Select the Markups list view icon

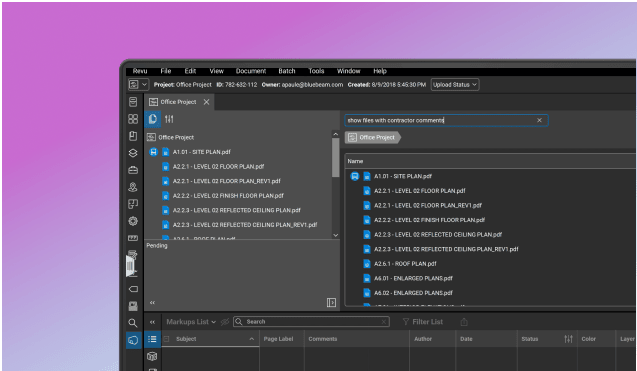coord(152,339)
